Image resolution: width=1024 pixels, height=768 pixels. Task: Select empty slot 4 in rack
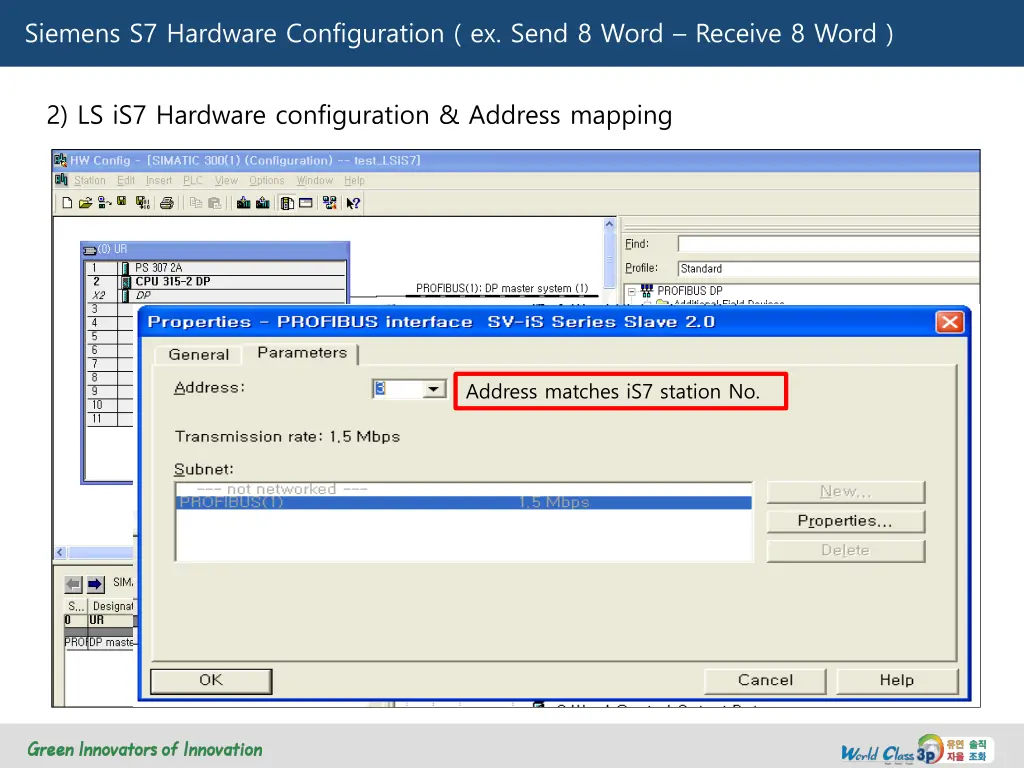click(110, 323)
